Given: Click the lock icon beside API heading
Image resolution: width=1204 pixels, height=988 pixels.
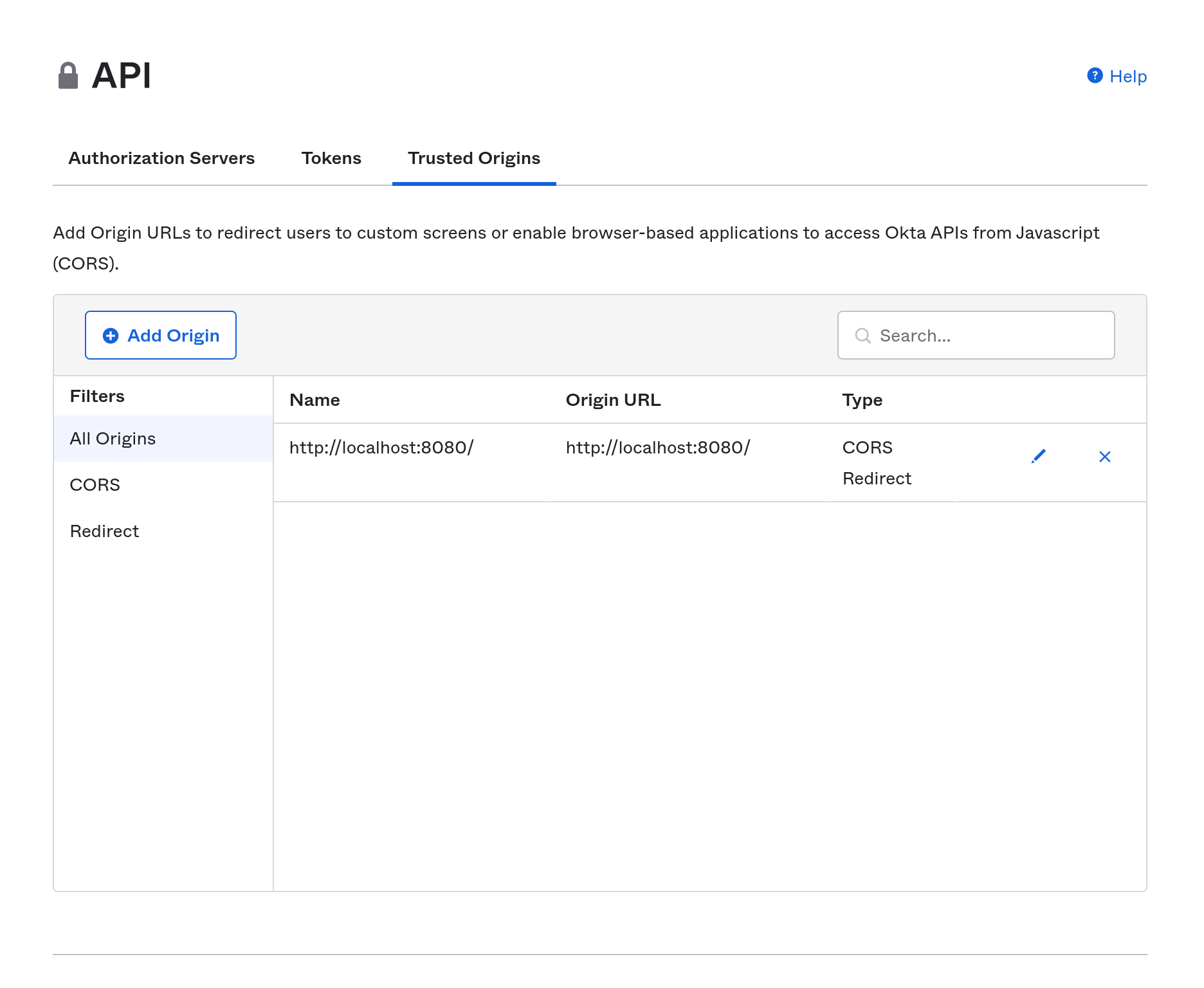Looking at the screenshot, I should (x=68, y=76).
